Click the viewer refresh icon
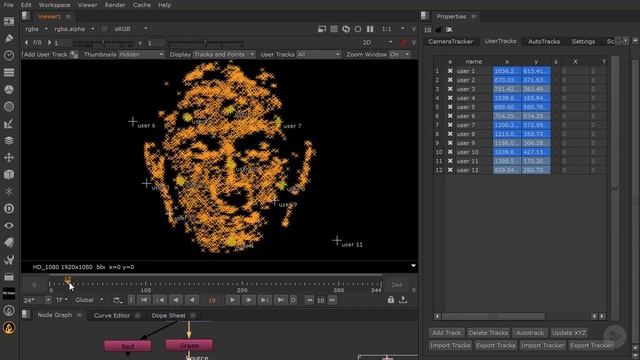This screenshot has height=360, width=640. [346, 29]
